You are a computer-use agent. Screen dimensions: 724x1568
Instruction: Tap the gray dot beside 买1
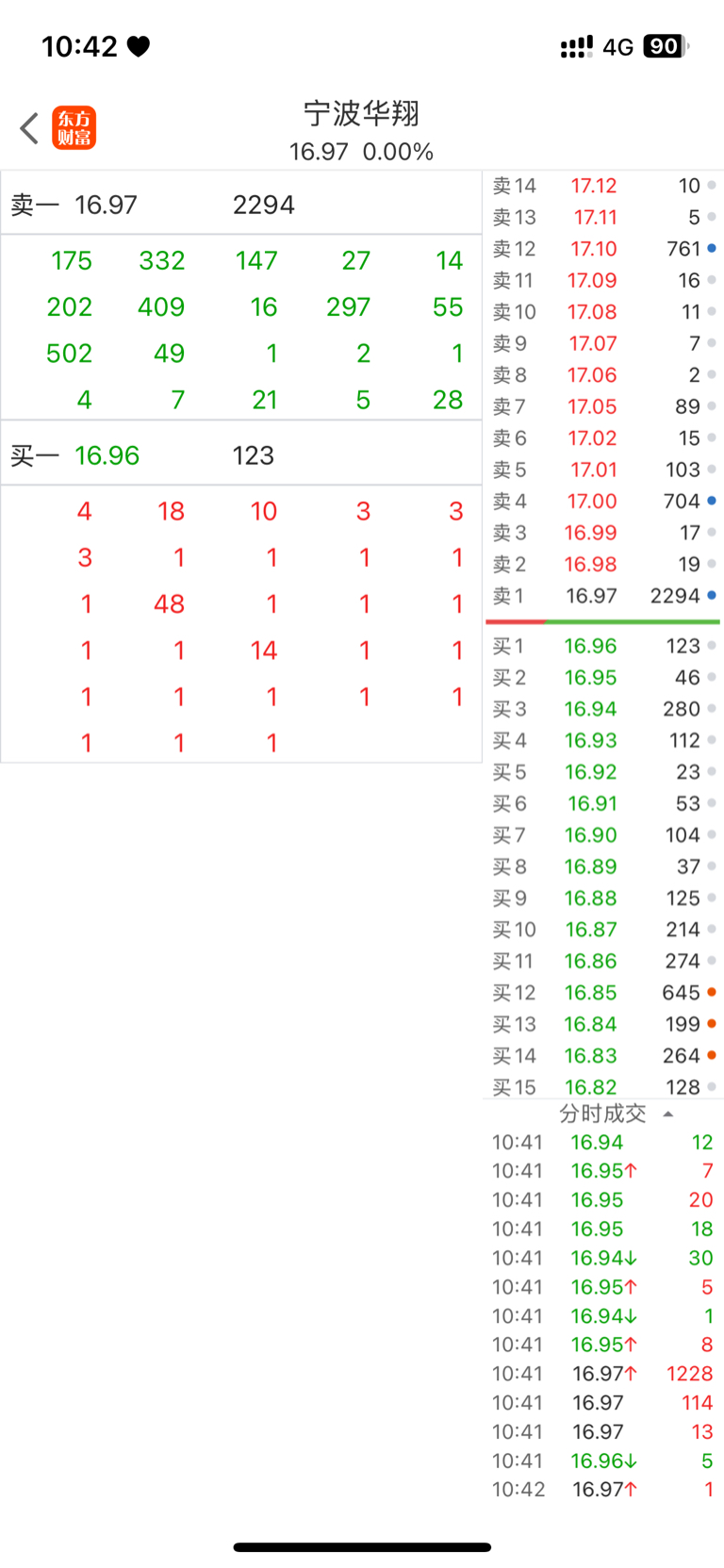tap(712, 646)
